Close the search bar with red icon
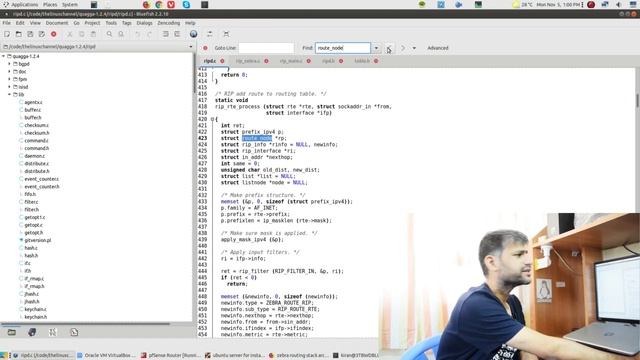Viewport: 640px width, 360px height. coord(205,48)
